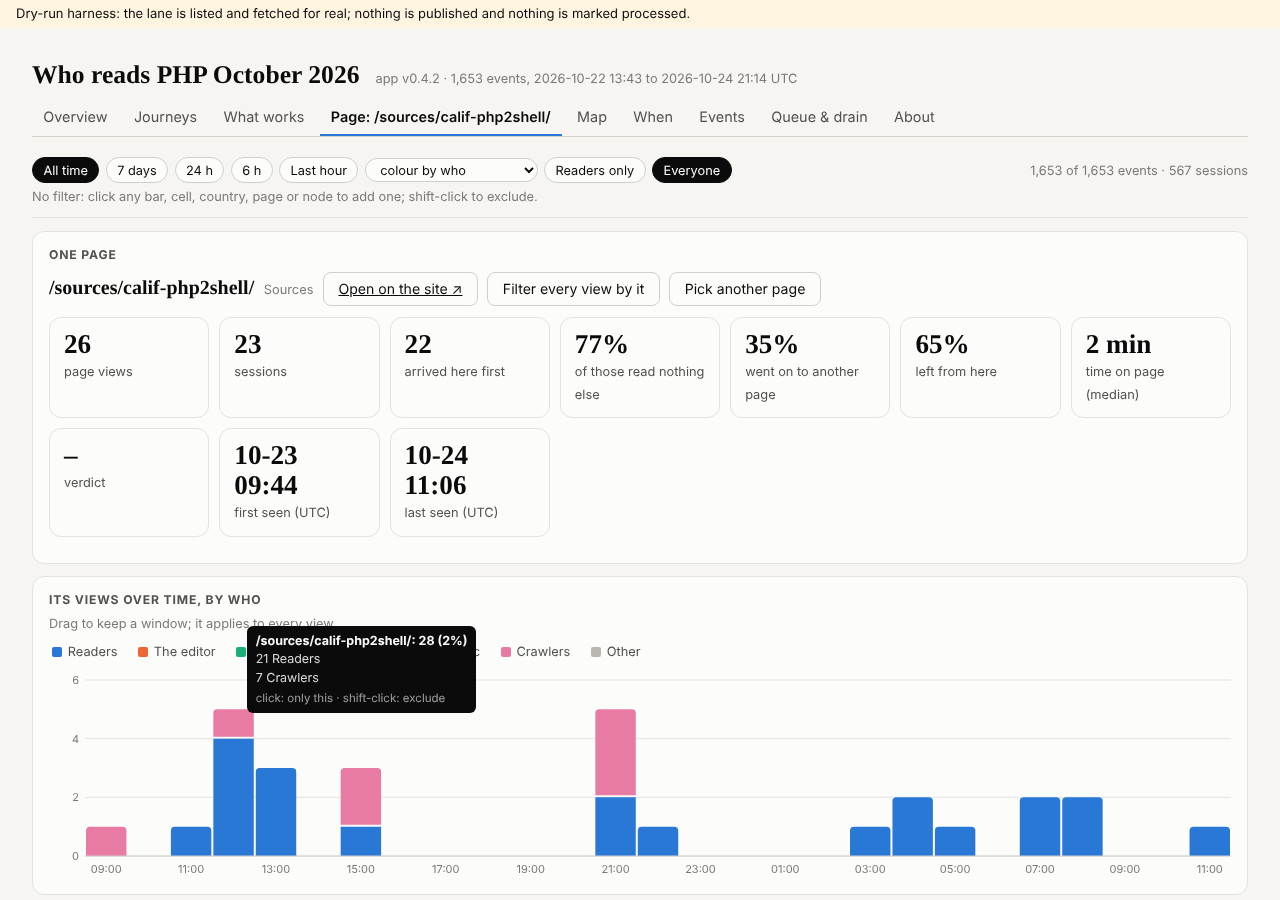This screenshot has height=900, width=1280.
Task: Click the last seen 10-24 11:06 card
Action: click(470, 482)
